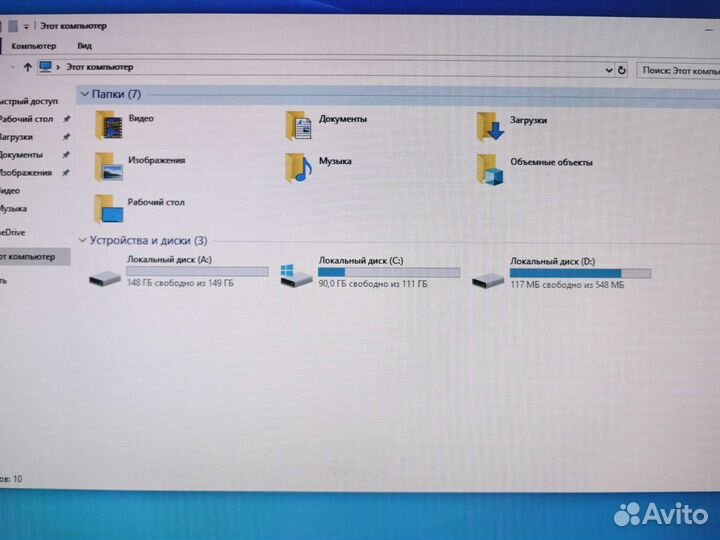Select Музыка in navigation pane
The width and height of the screenshot is (720, 540).
coord(13,208)
